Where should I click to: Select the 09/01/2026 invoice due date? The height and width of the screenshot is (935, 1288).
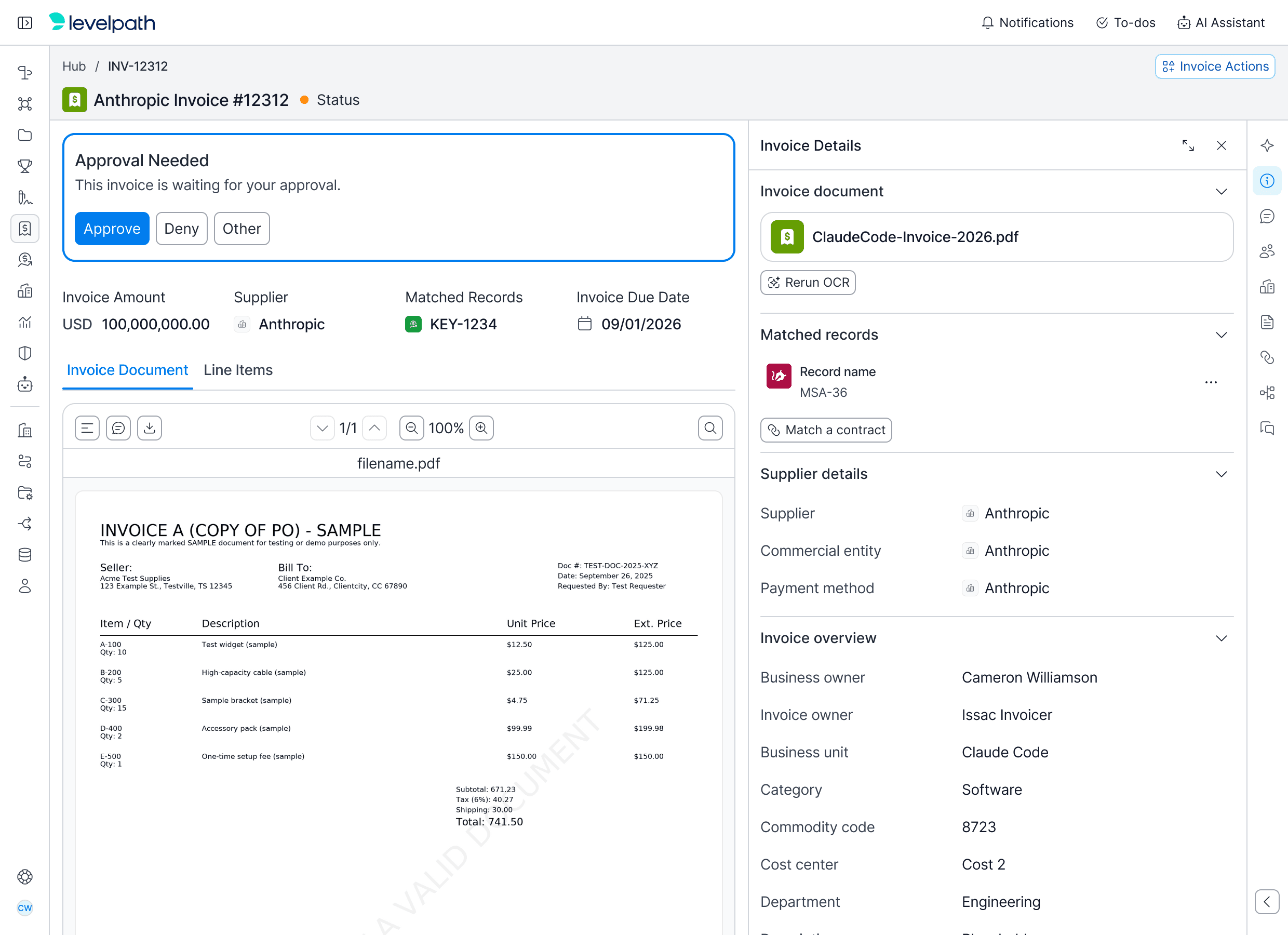click(629, 324)
